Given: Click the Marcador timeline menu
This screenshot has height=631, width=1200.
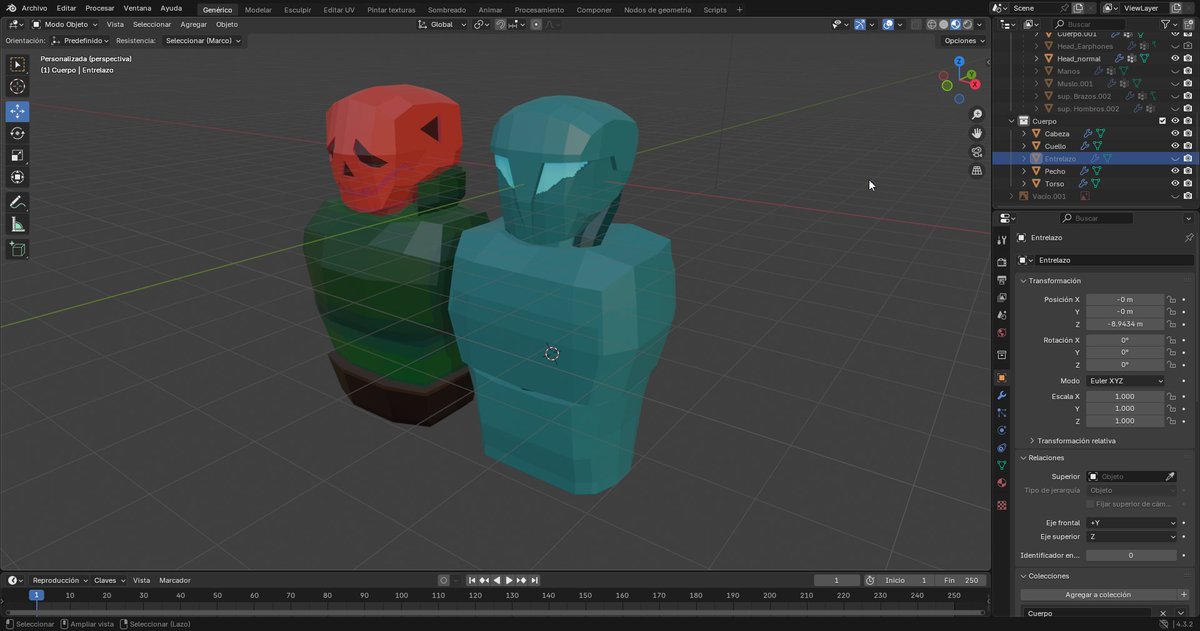Looking at the screenshot, I should (175, 580).
